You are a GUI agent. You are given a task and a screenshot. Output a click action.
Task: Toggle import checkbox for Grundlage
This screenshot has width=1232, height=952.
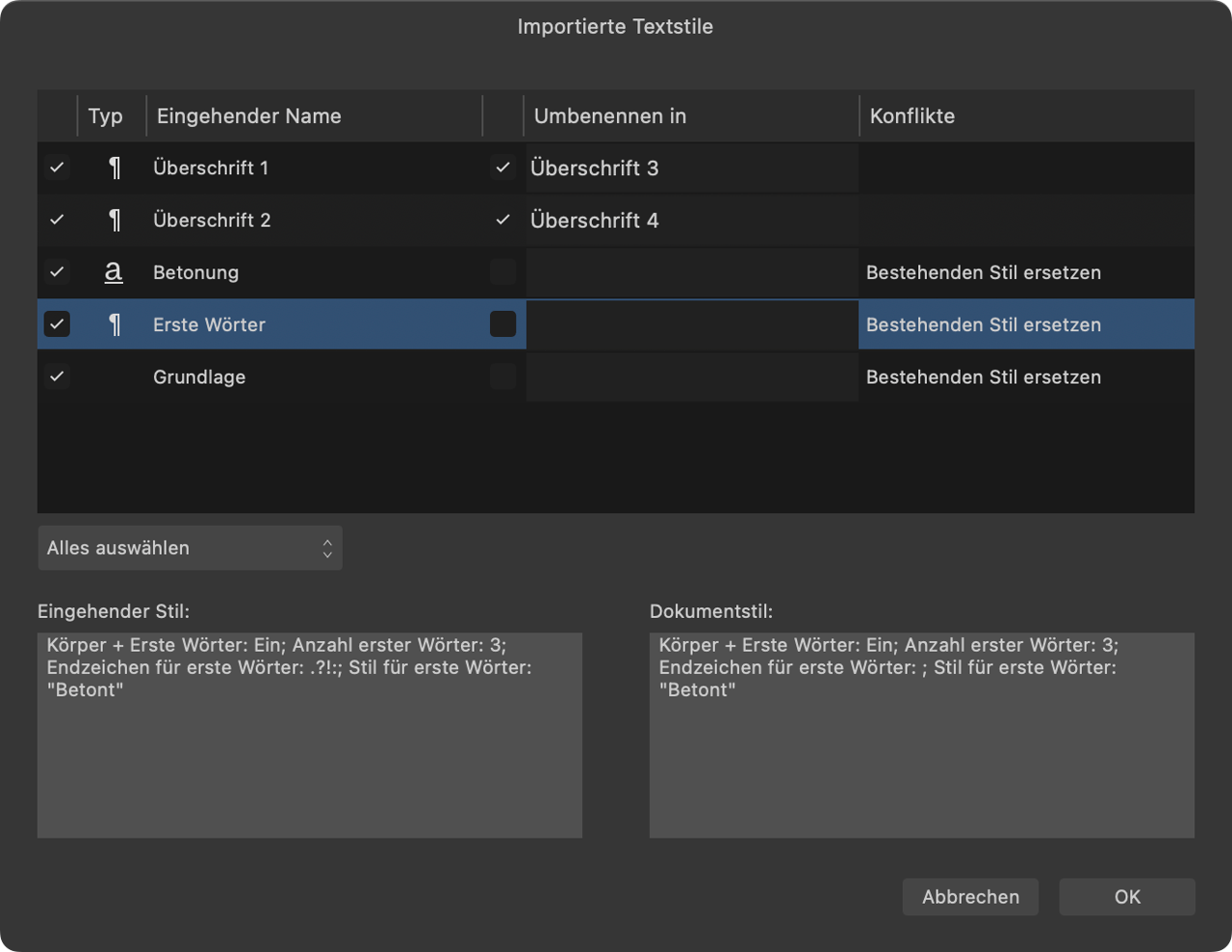(57, 376)
